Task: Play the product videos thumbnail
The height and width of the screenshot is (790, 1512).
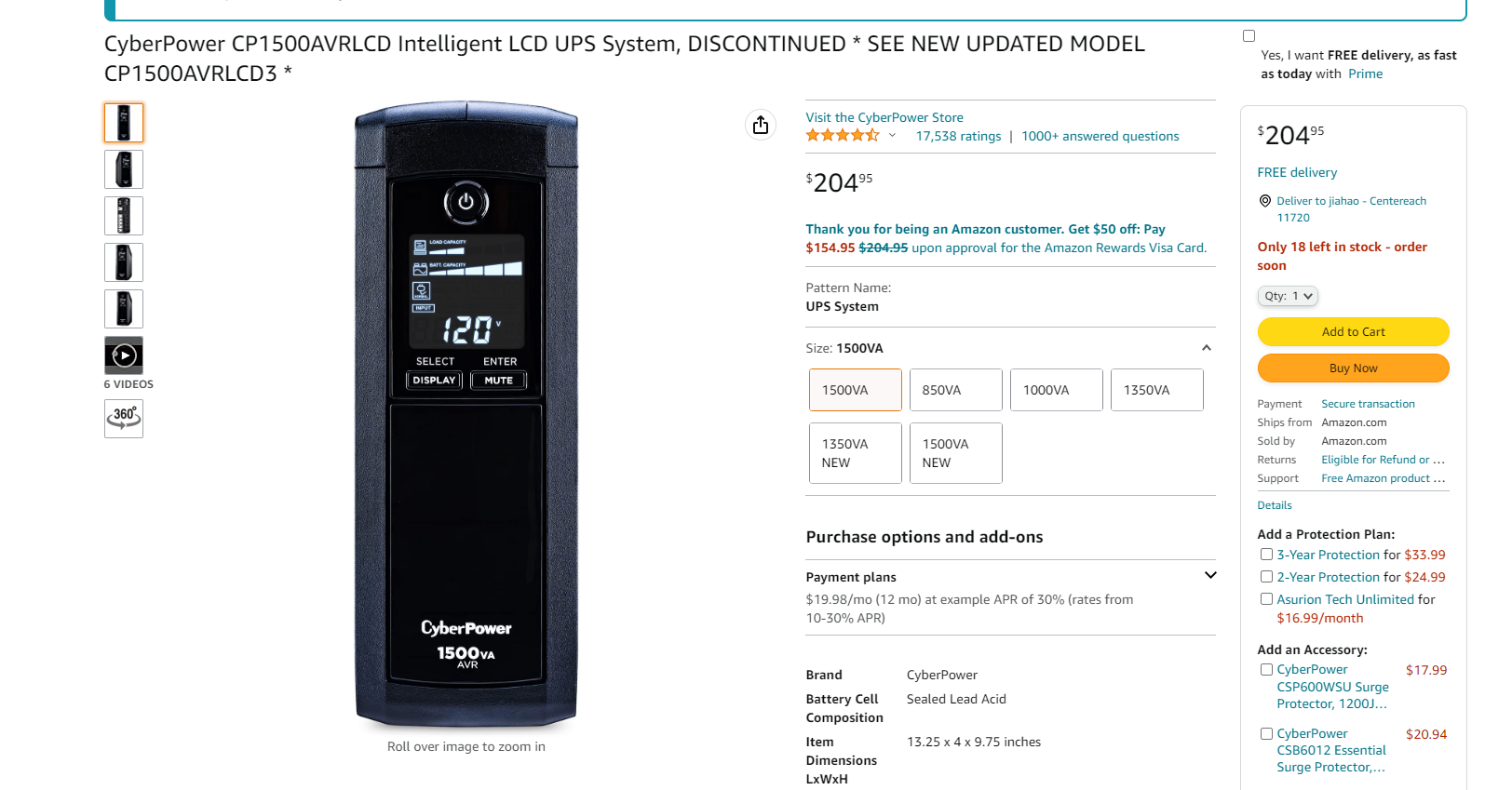Action: (x=124, y=355)
